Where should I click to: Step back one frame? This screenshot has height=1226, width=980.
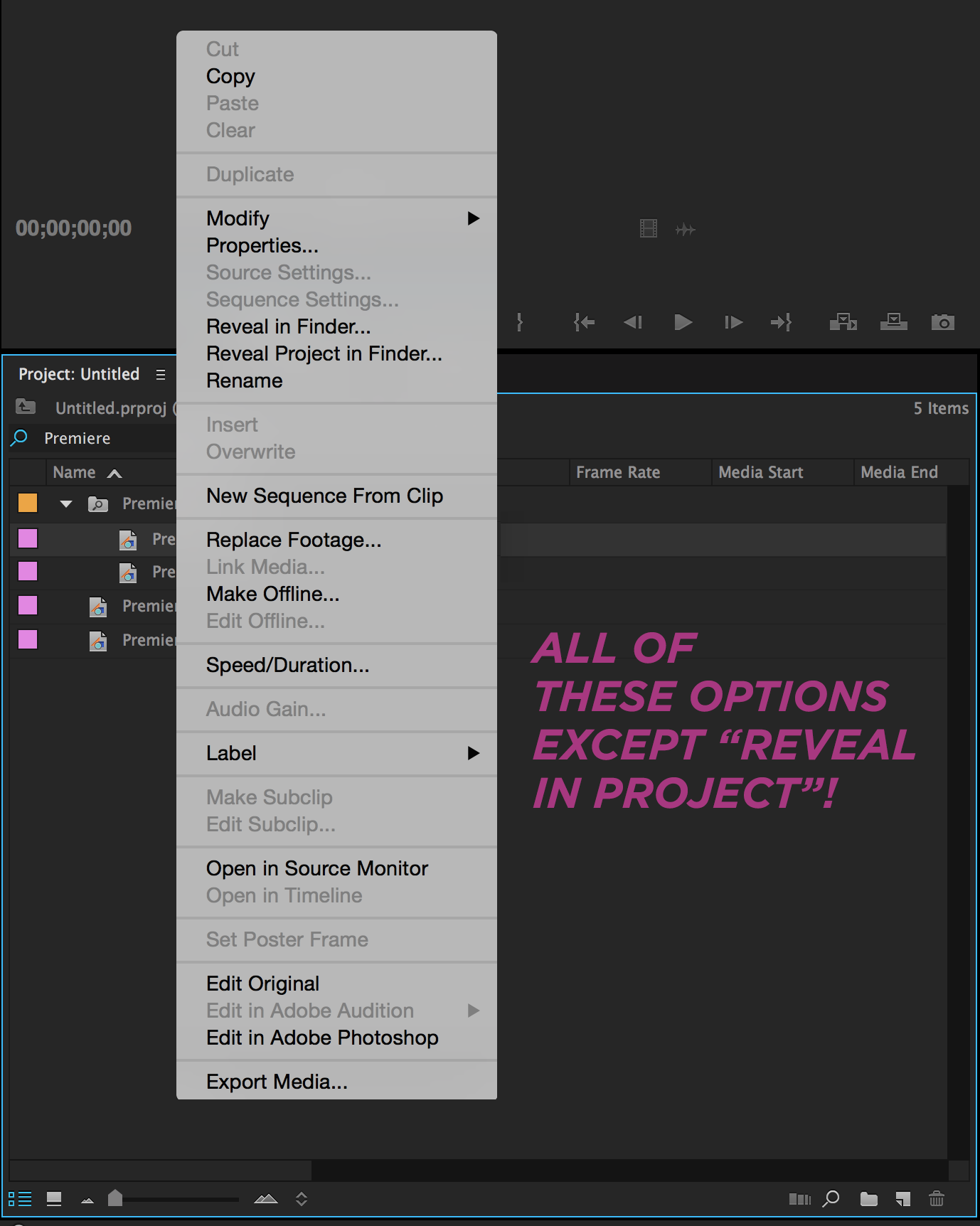633,322
